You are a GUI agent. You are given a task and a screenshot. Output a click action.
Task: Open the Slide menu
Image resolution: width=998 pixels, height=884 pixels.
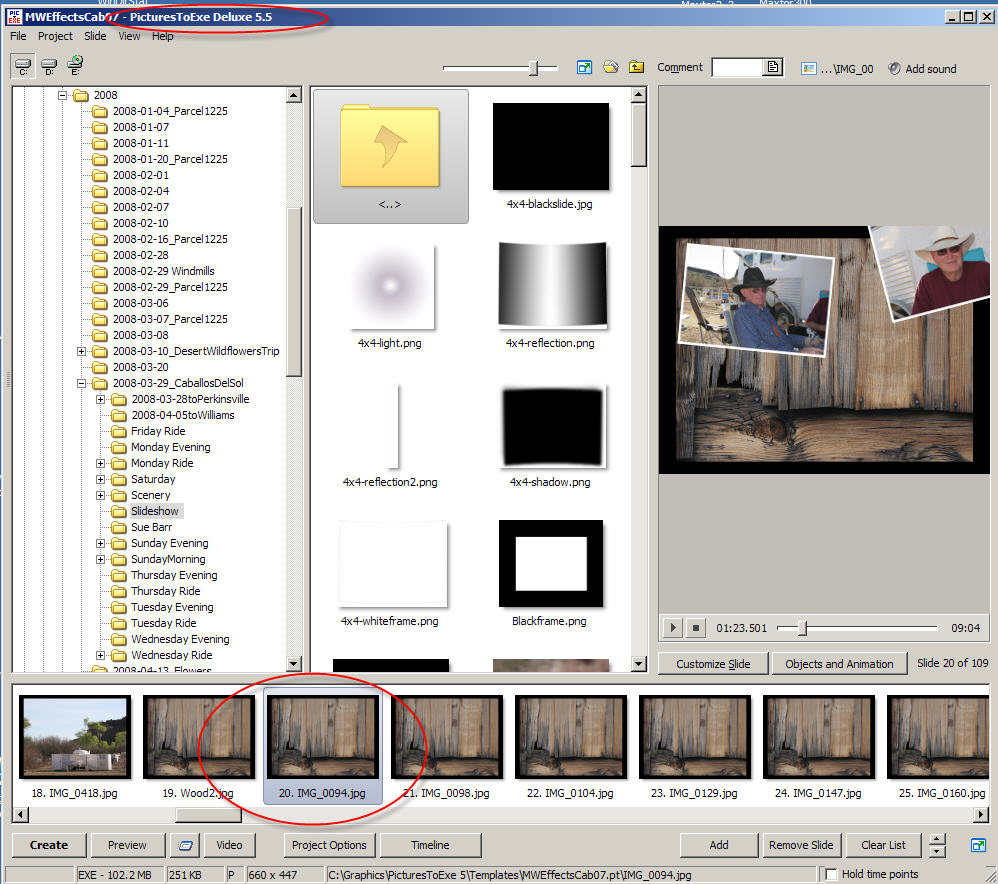tap(95, 36)
